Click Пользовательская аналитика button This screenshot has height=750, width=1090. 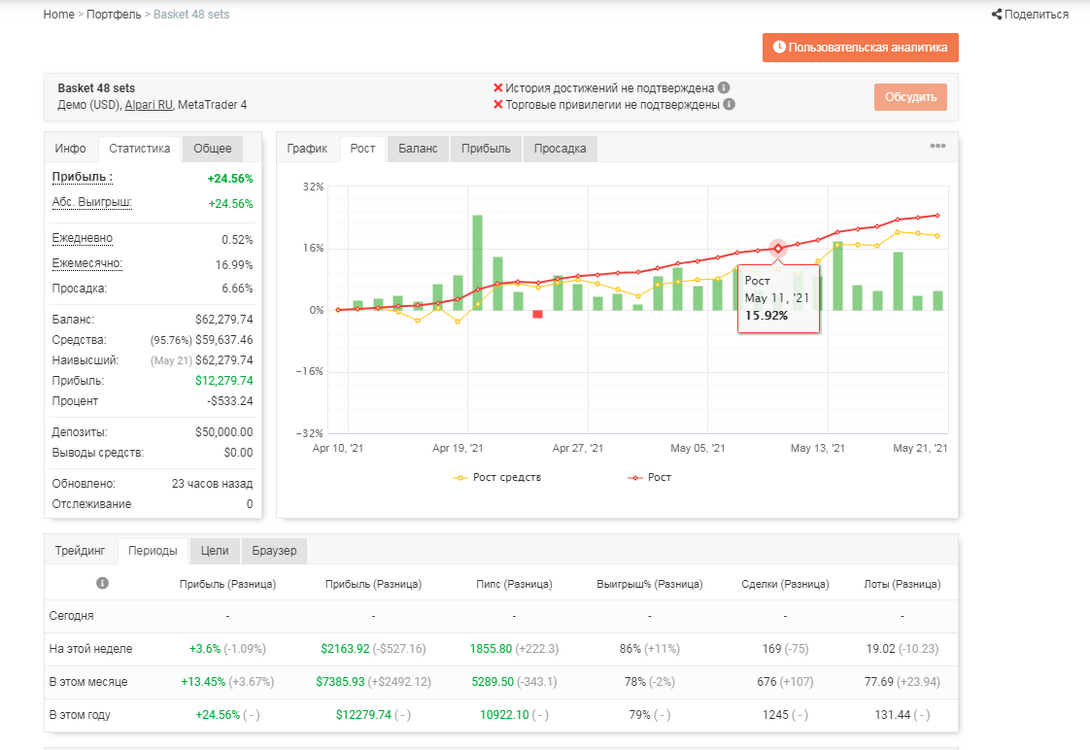(861, 47)
